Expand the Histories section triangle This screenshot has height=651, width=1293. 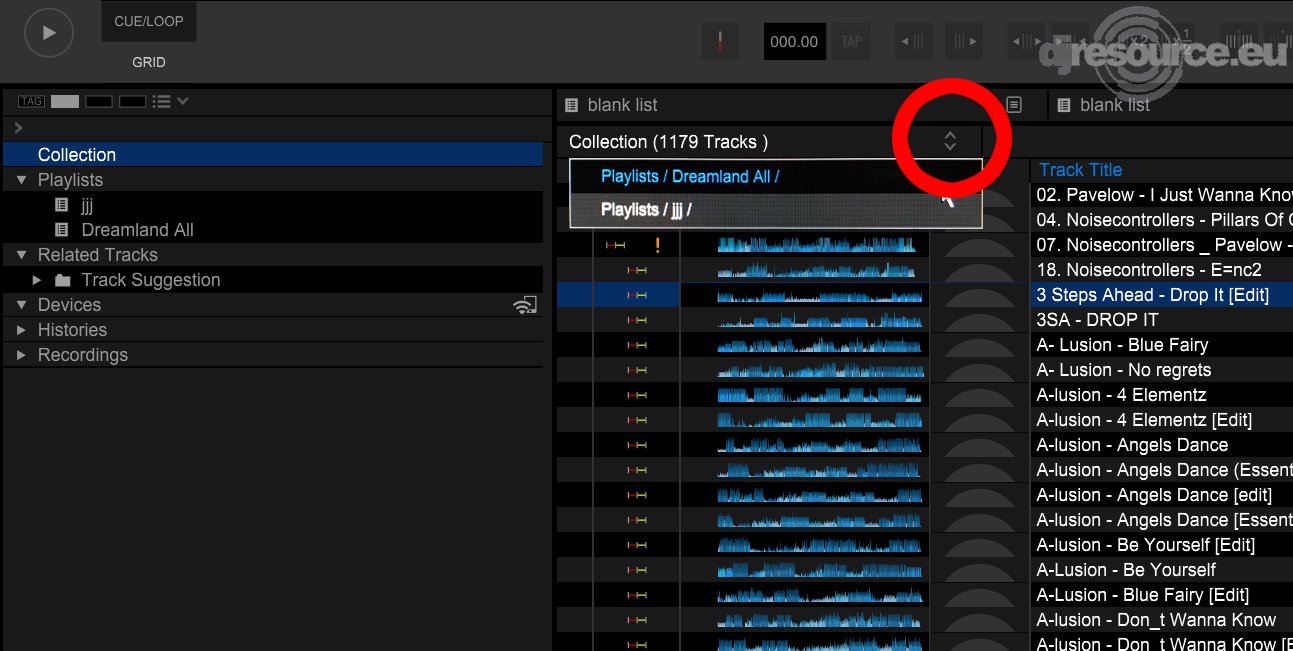coord(21,330)
